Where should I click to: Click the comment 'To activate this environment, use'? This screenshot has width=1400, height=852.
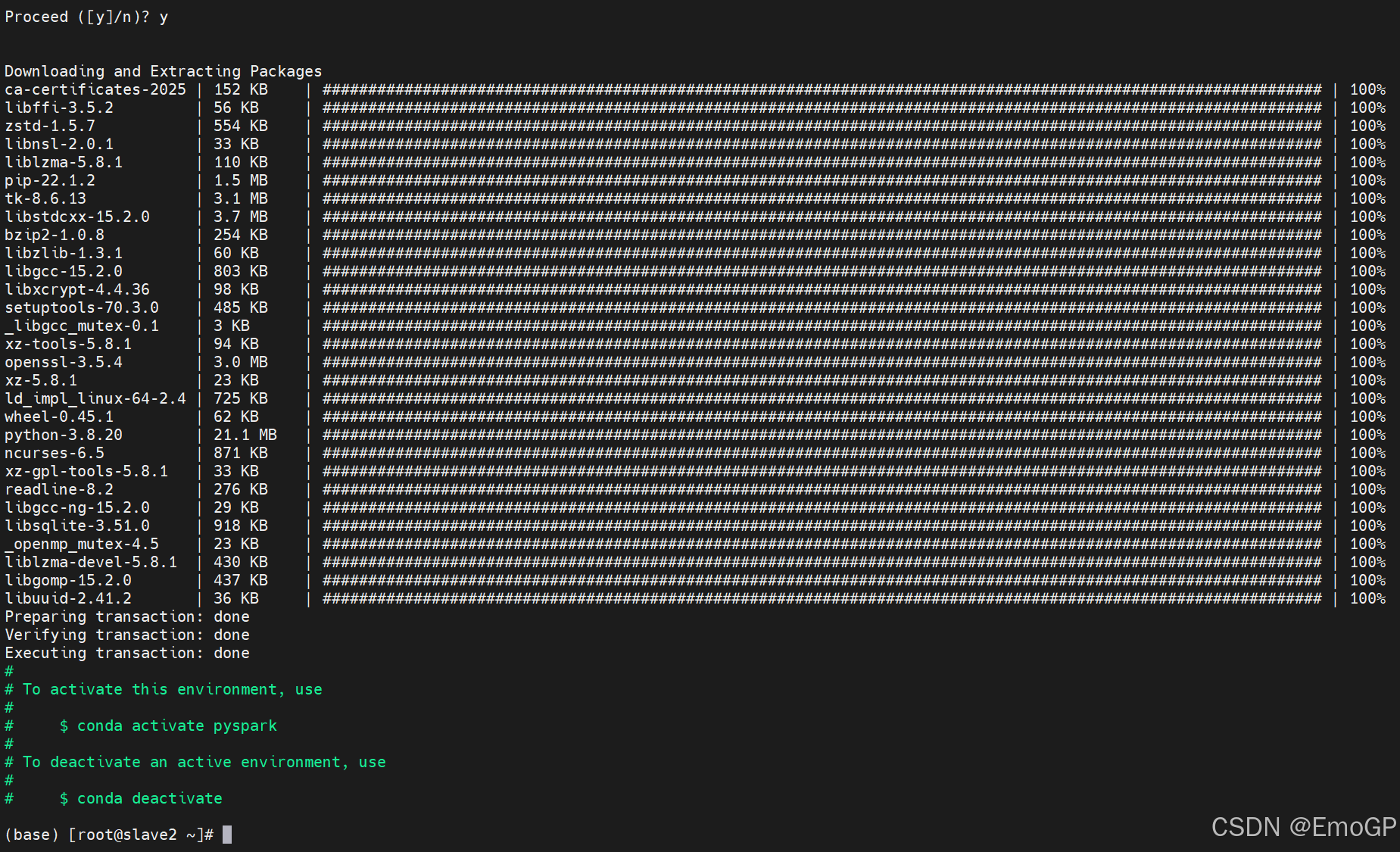pyautogui.click(x=173, y=689)
